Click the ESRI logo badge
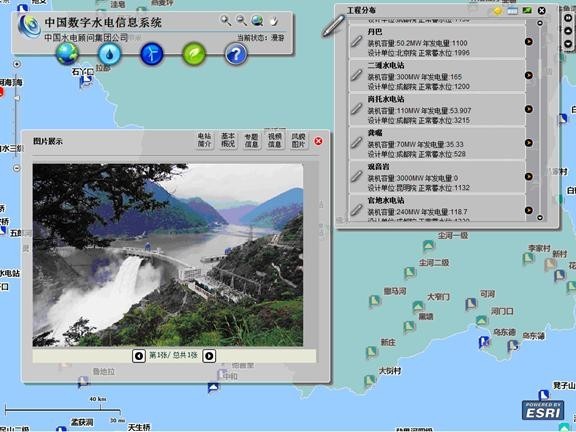This screenshot has width=576, height=432. pyautogui.click(x=543, y=410)
